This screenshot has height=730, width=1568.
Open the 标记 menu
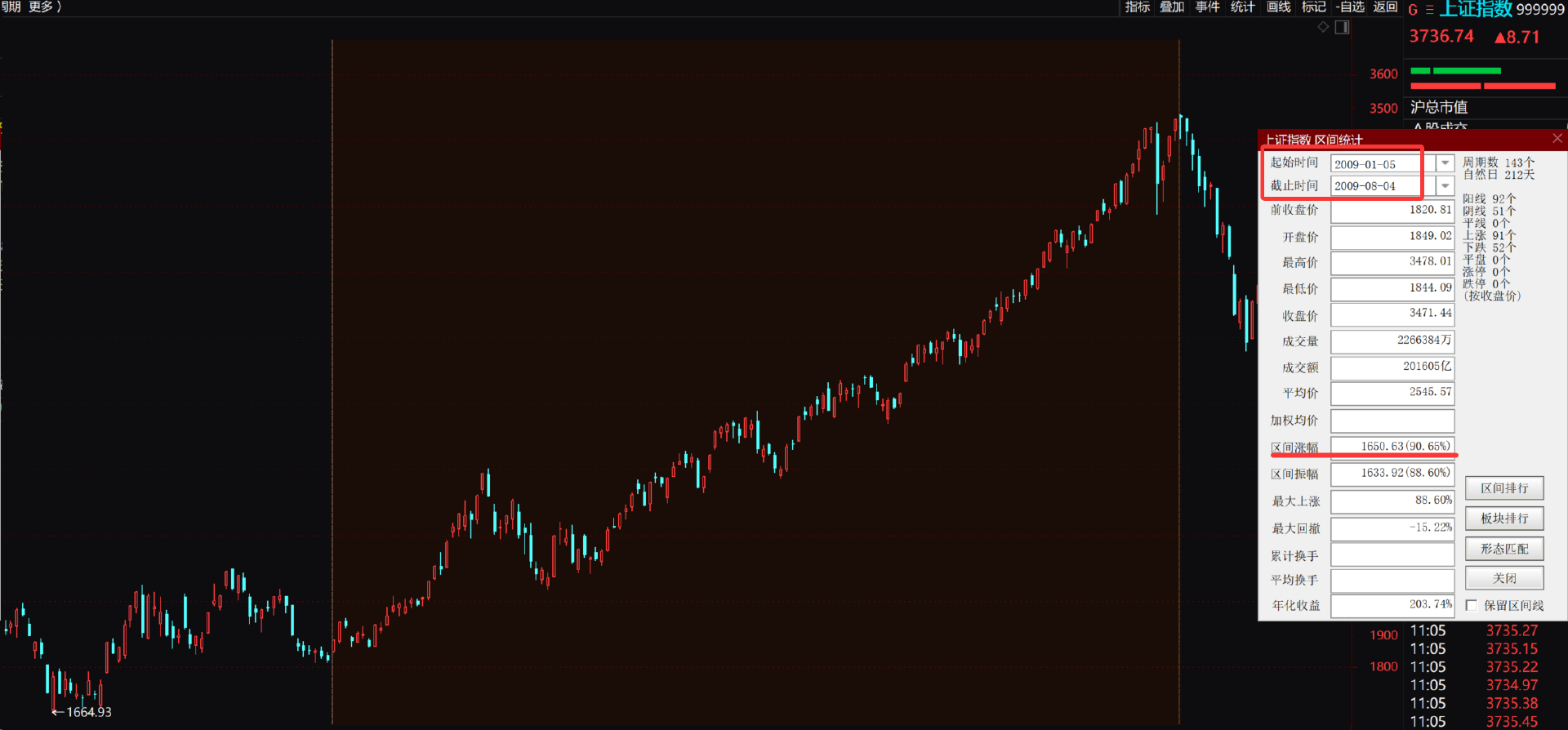coord(1313,7)
